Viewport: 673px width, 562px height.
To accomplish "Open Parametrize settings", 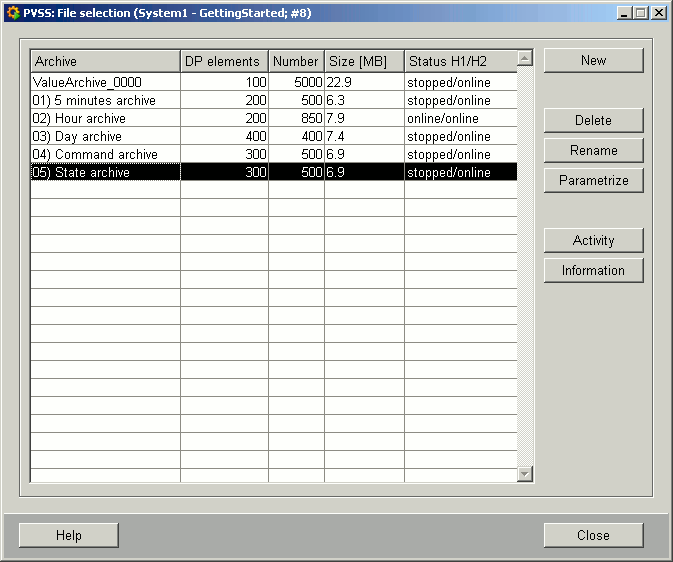I will pos(593,181).
